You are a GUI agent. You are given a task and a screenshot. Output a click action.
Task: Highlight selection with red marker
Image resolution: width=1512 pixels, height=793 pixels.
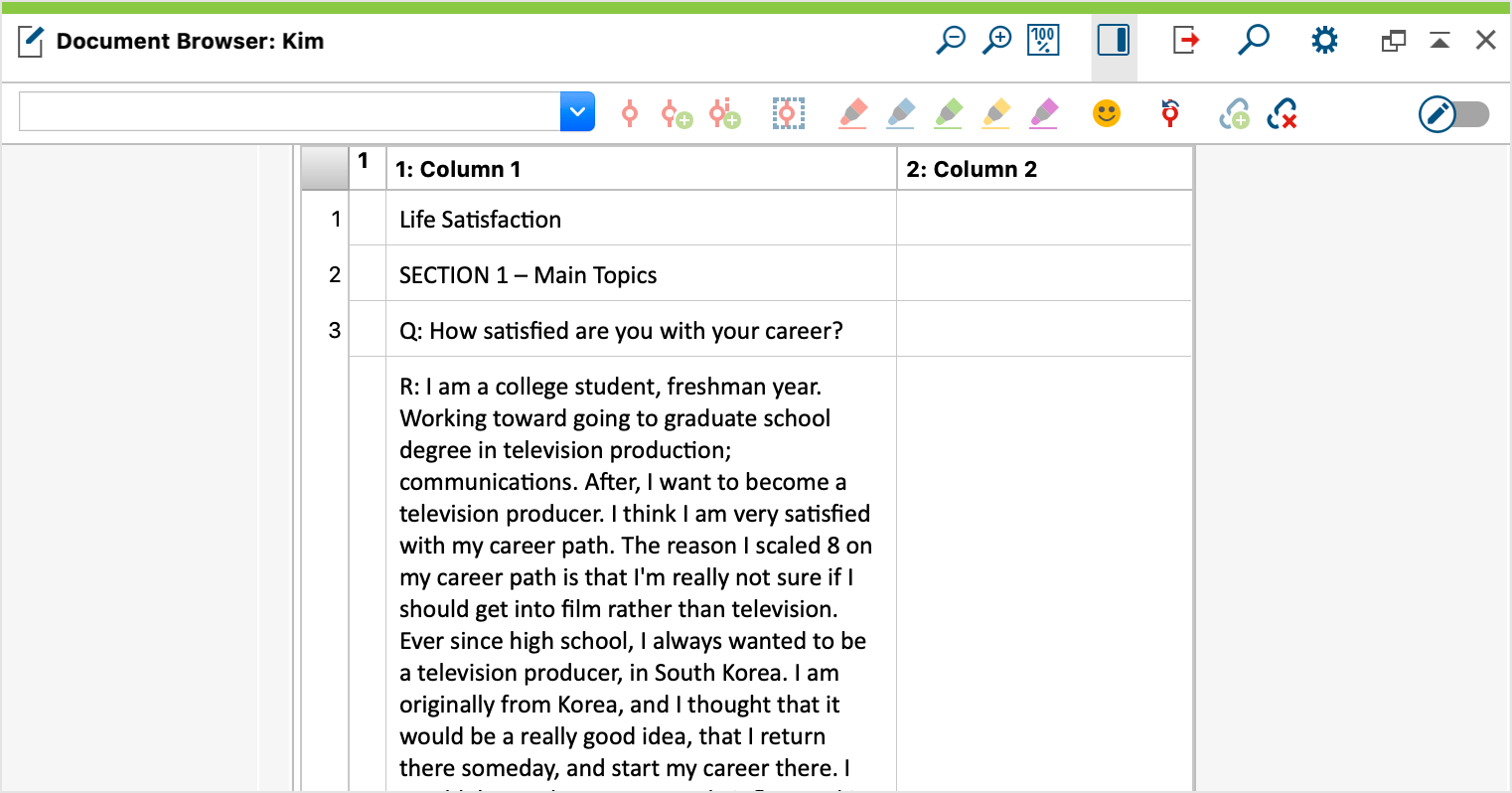(853, 113)
